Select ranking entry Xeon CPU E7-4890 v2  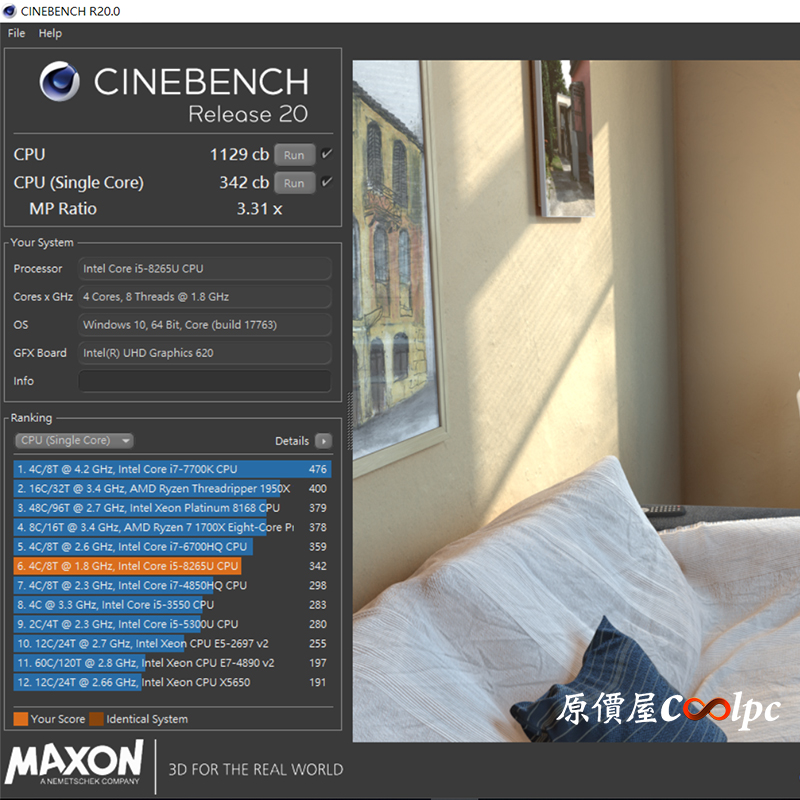(172, 663)
